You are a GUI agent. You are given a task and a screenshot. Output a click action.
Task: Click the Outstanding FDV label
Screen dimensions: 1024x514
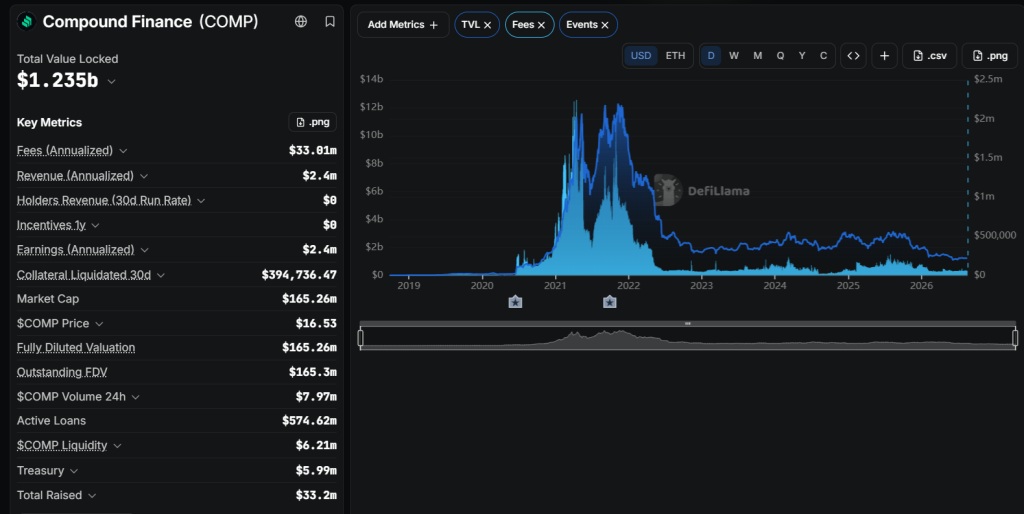[x=62, y=372]
